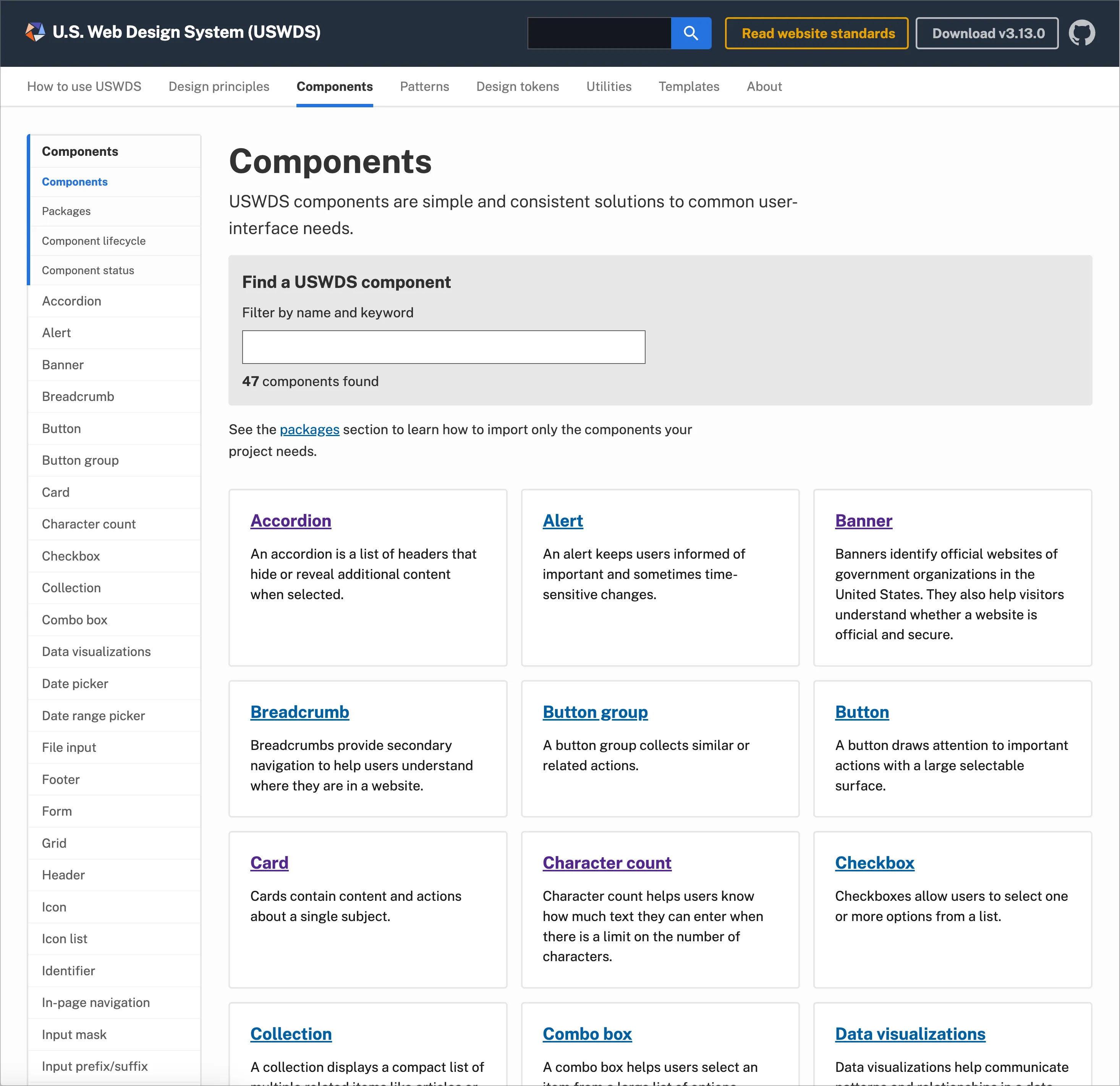Select Date picker in sidebar
Screen dimensions: 1120x1086
tap(115, 684)
